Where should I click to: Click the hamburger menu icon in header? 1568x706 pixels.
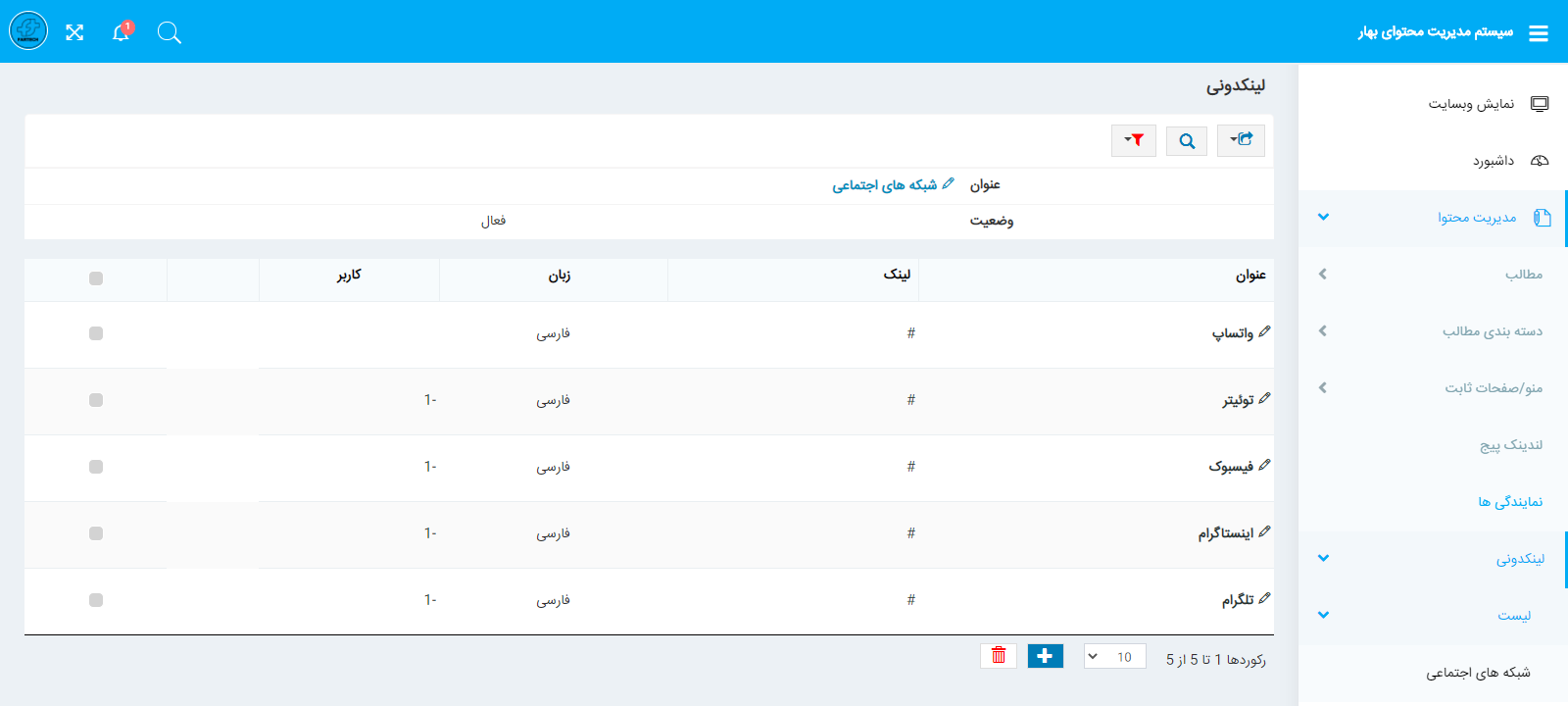tap(1539, 33)
